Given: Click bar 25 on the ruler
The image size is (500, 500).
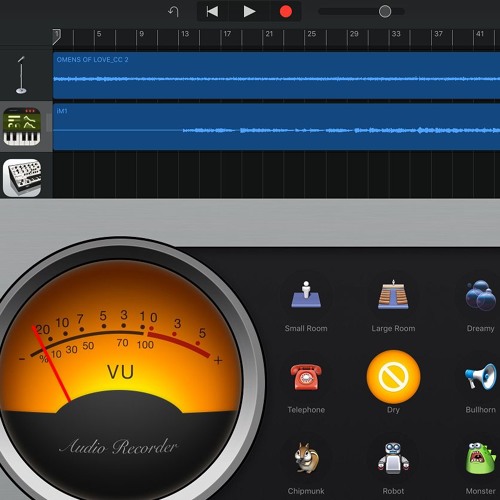Looking at the screenshot, I should [312, 34].
